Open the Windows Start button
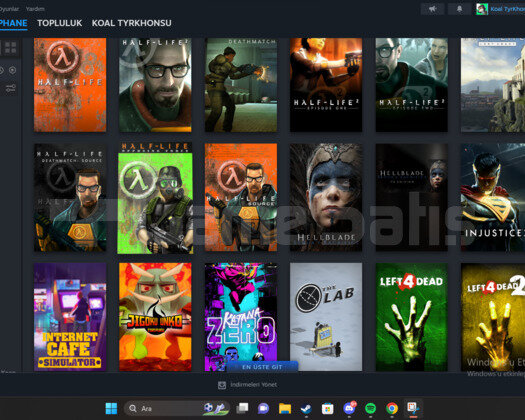 (x=111, y=408)
